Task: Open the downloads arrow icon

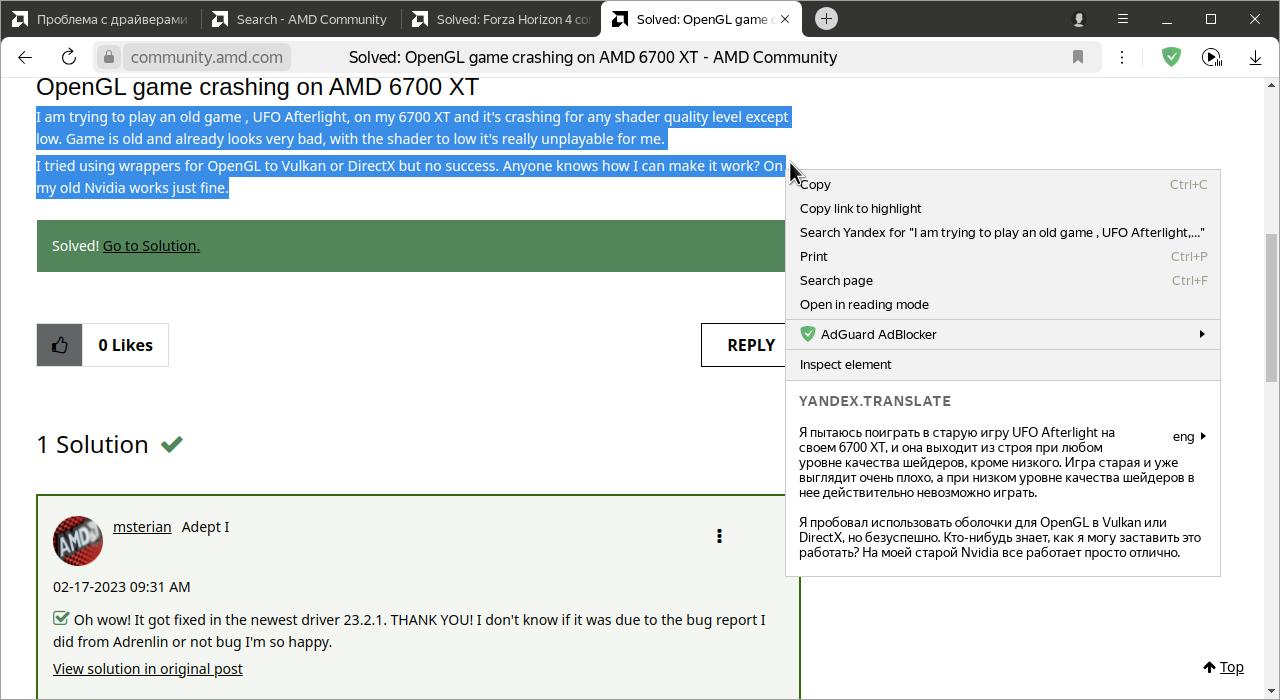Action: point(1255,57)
